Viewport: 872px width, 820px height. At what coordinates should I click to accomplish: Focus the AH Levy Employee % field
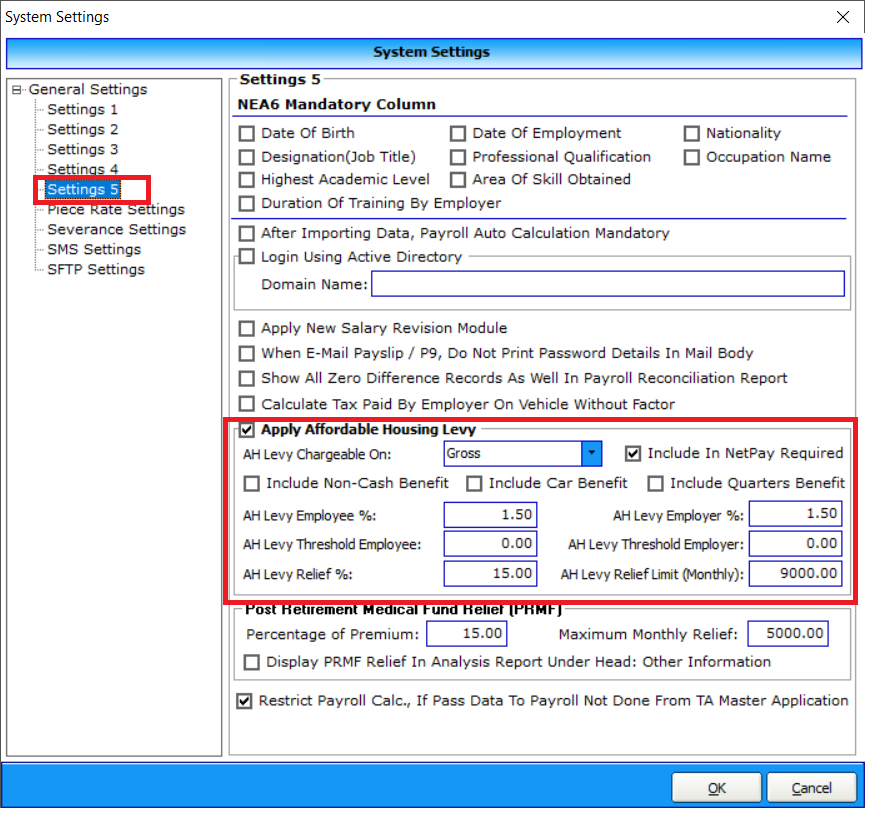491,515
